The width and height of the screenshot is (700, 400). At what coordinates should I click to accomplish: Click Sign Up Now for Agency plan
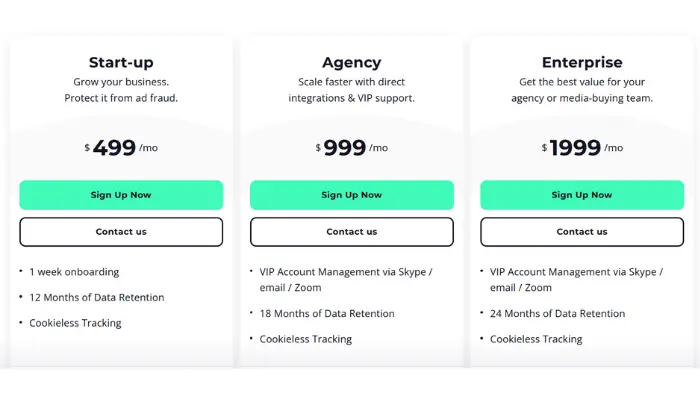click(x=352, y=195)
